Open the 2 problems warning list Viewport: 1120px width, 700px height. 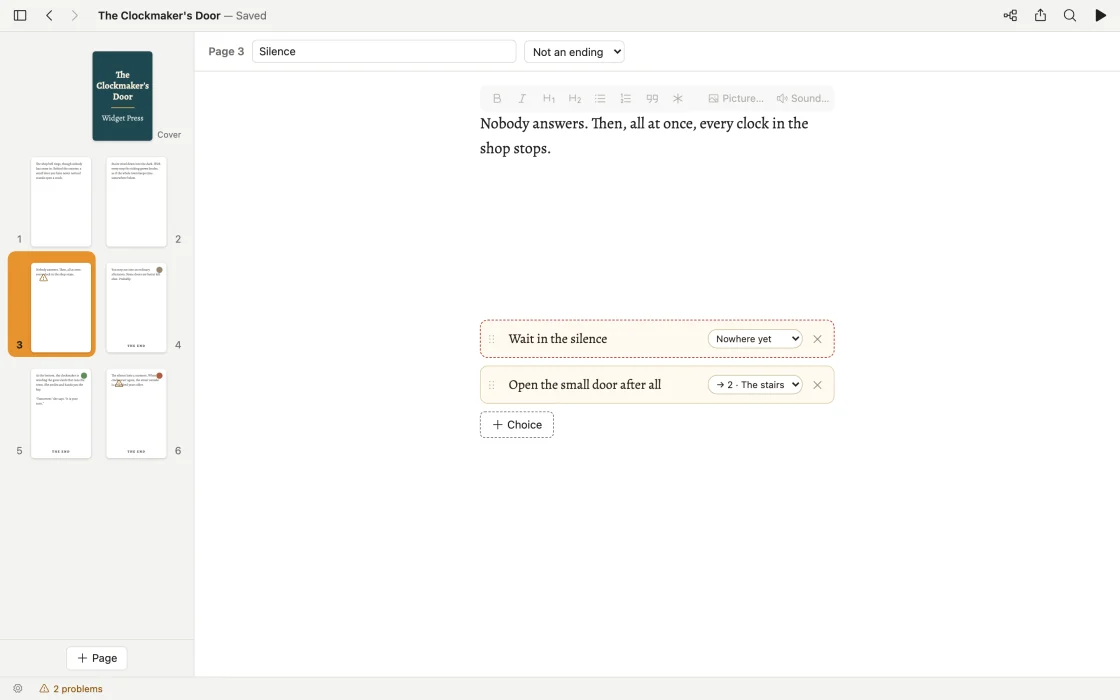71,689
